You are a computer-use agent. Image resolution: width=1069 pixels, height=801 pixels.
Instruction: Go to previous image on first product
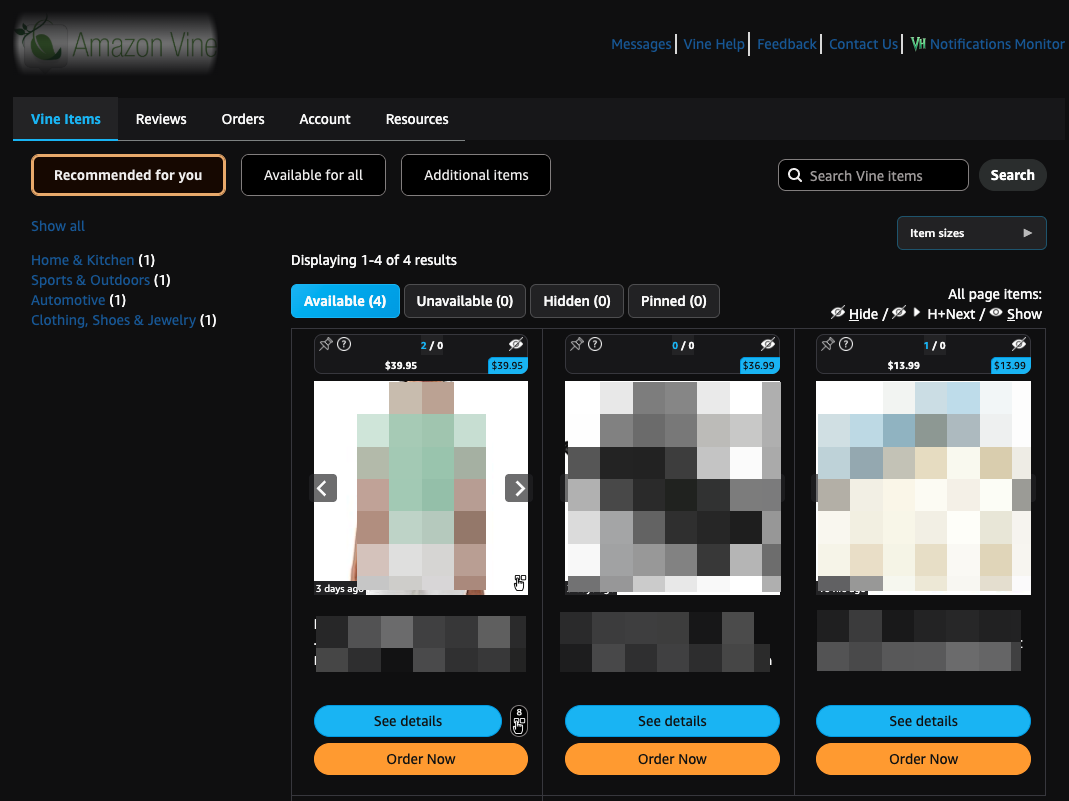[x=323, y=488]
